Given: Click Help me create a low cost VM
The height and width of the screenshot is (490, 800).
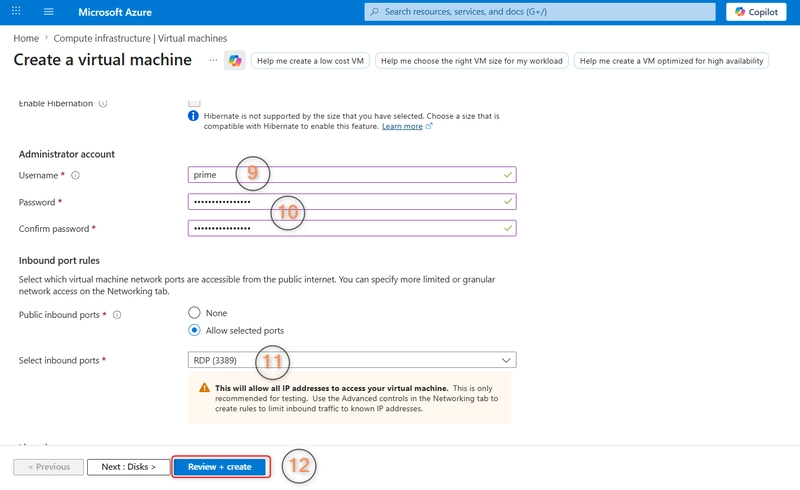Looking at the screenshot, I should coord(310,61).
